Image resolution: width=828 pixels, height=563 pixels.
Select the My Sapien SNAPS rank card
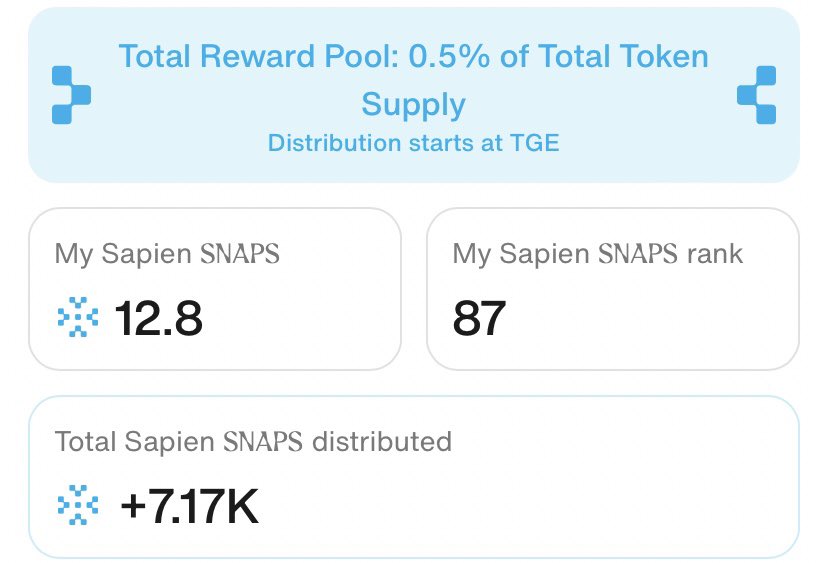click(x=613, y=289)
